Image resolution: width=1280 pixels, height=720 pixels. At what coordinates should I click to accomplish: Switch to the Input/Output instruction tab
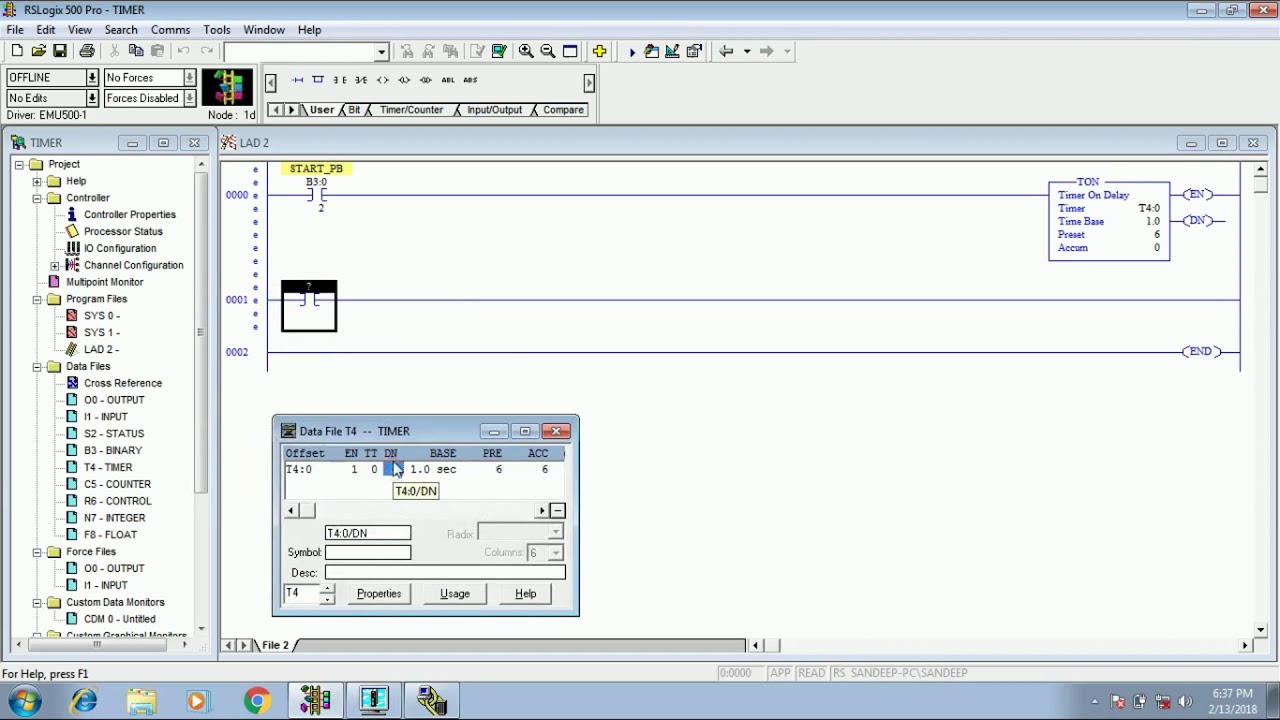pyautogui.click(x=494, y=110)
